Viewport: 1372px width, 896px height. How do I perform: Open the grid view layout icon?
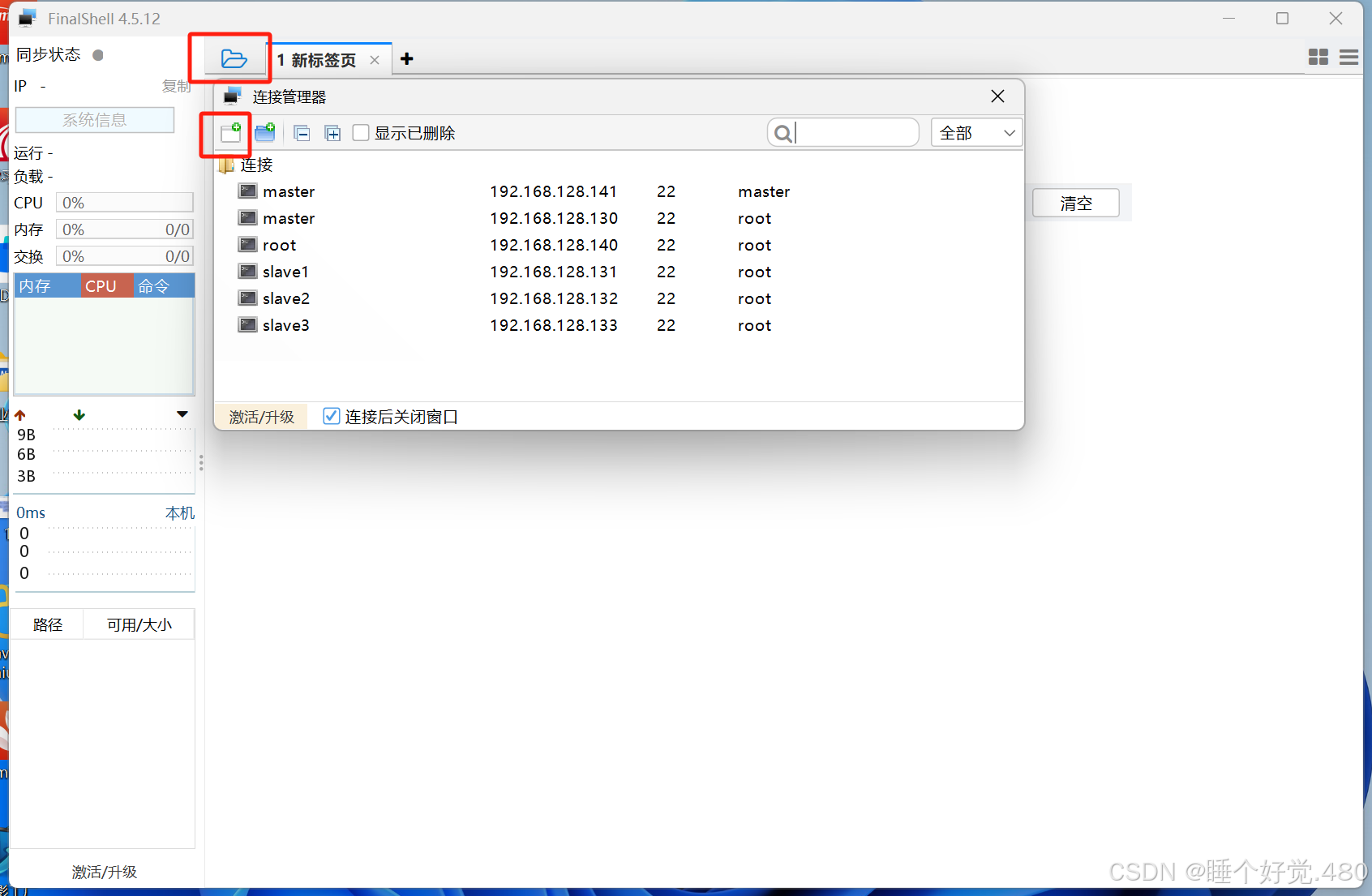pos(1318,57)
